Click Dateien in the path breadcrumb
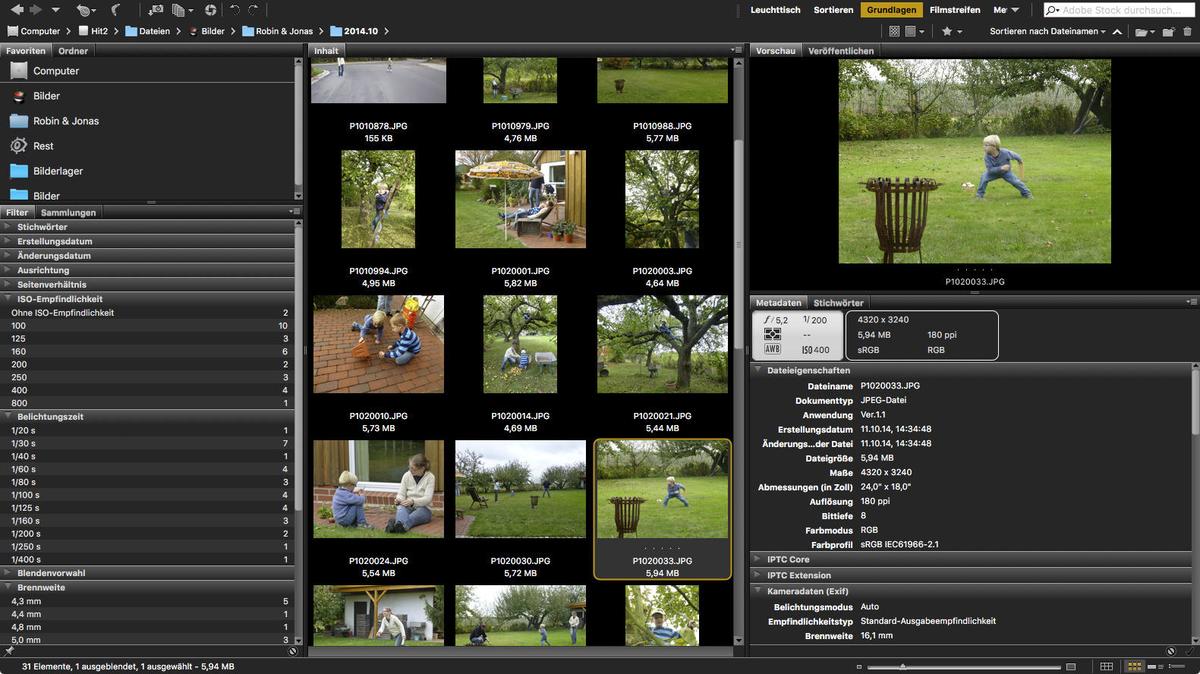 click(x=147, y=31)
